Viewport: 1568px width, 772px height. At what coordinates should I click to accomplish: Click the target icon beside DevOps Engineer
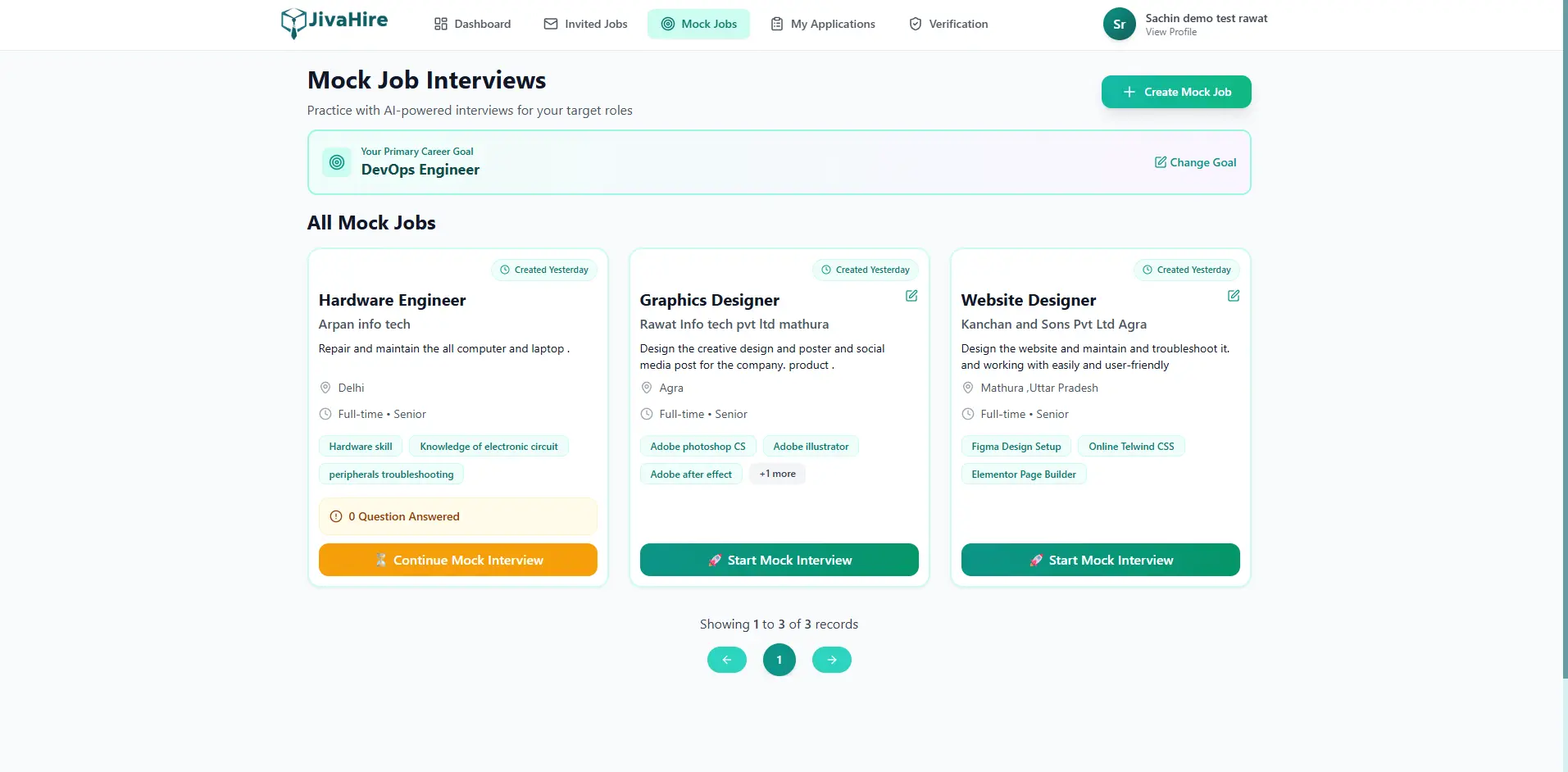(x=337, y=162)
